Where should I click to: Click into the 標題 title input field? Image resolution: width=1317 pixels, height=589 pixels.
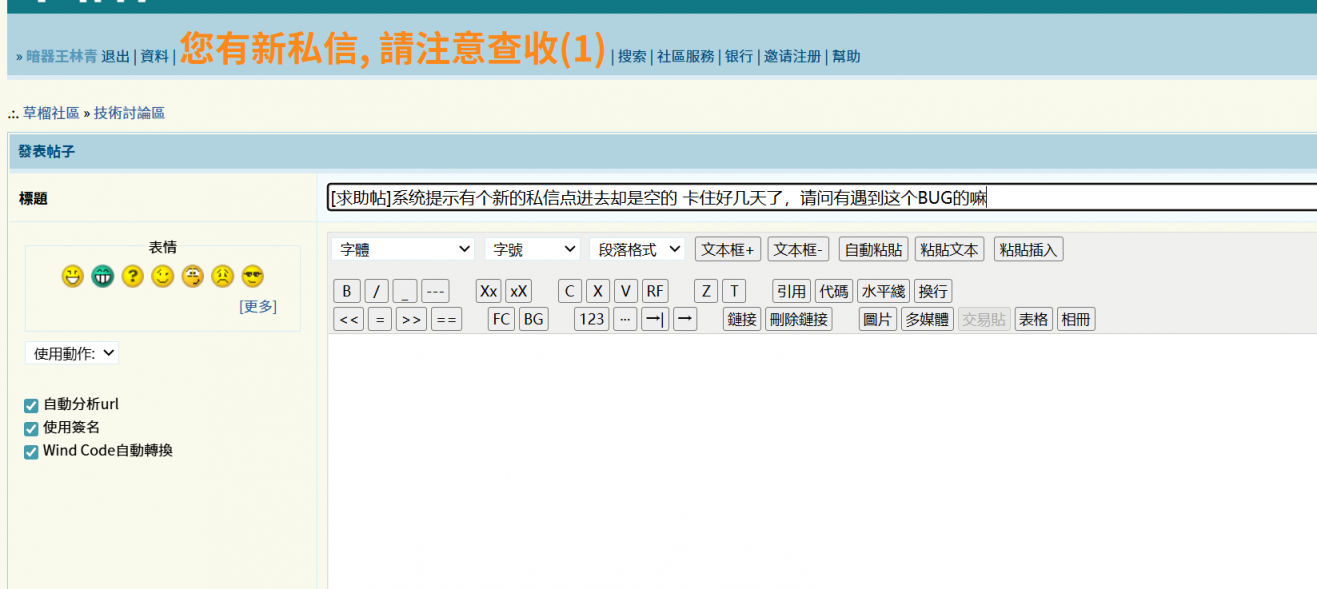point(820,198)
